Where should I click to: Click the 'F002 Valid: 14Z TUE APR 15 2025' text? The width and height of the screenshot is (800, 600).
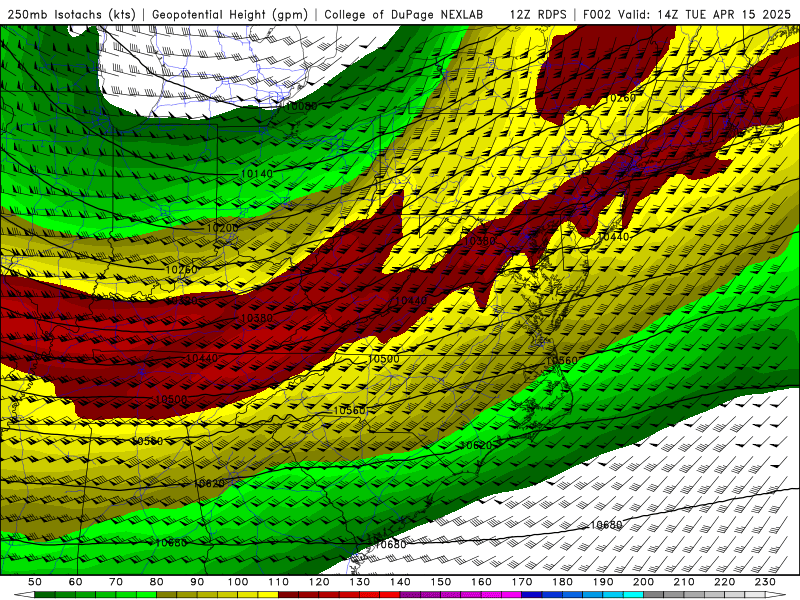pos(686,15)
